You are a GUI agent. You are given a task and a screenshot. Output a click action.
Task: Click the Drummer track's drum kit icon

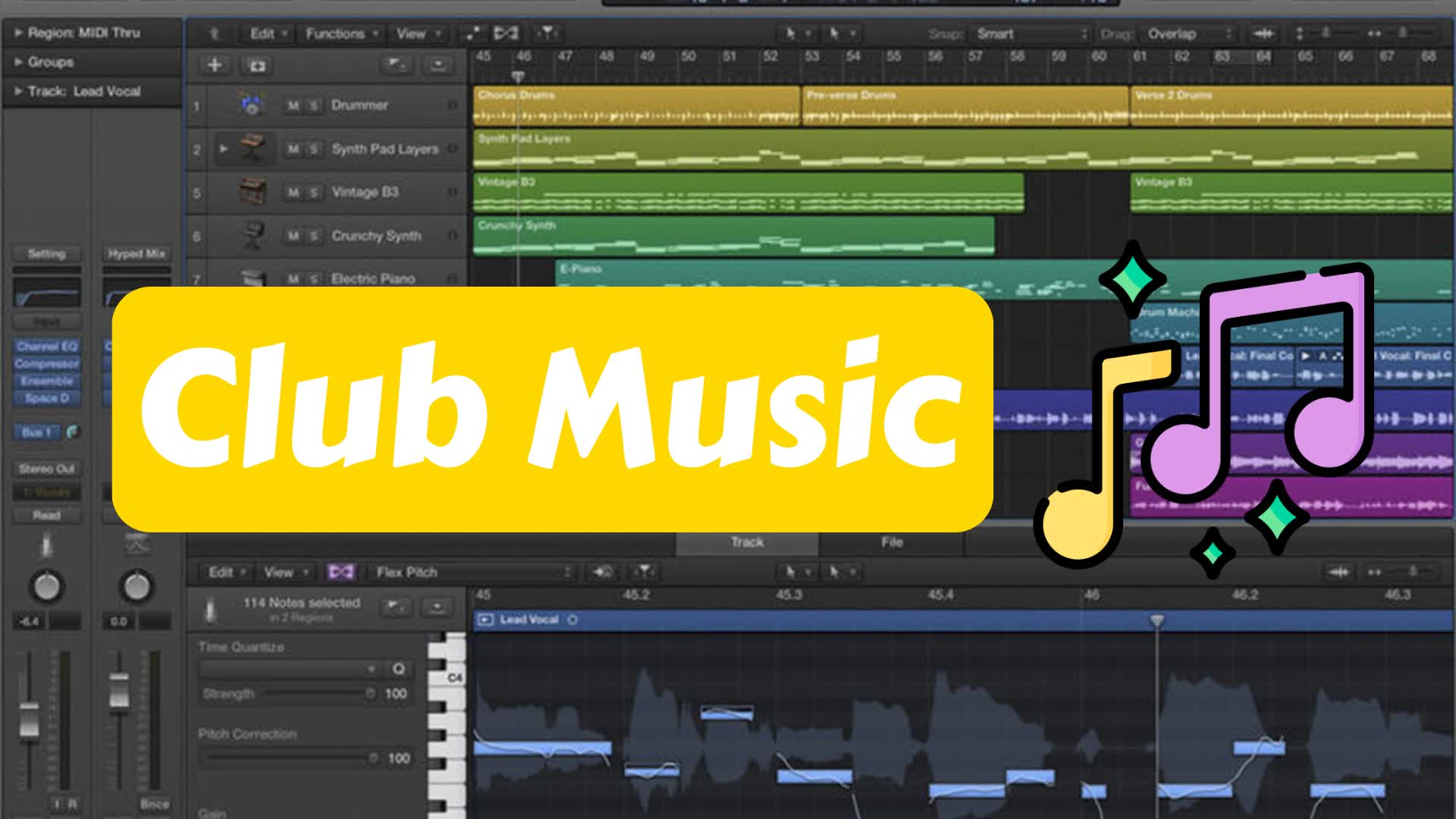coord(250,105)
